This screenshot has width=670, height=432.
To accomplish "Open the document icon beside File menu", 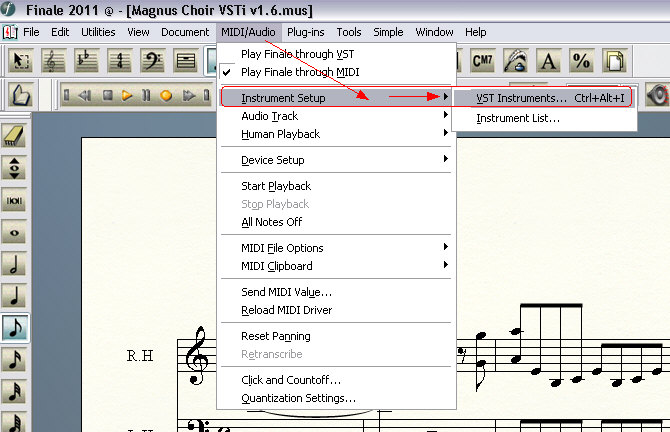I will 10,32.
